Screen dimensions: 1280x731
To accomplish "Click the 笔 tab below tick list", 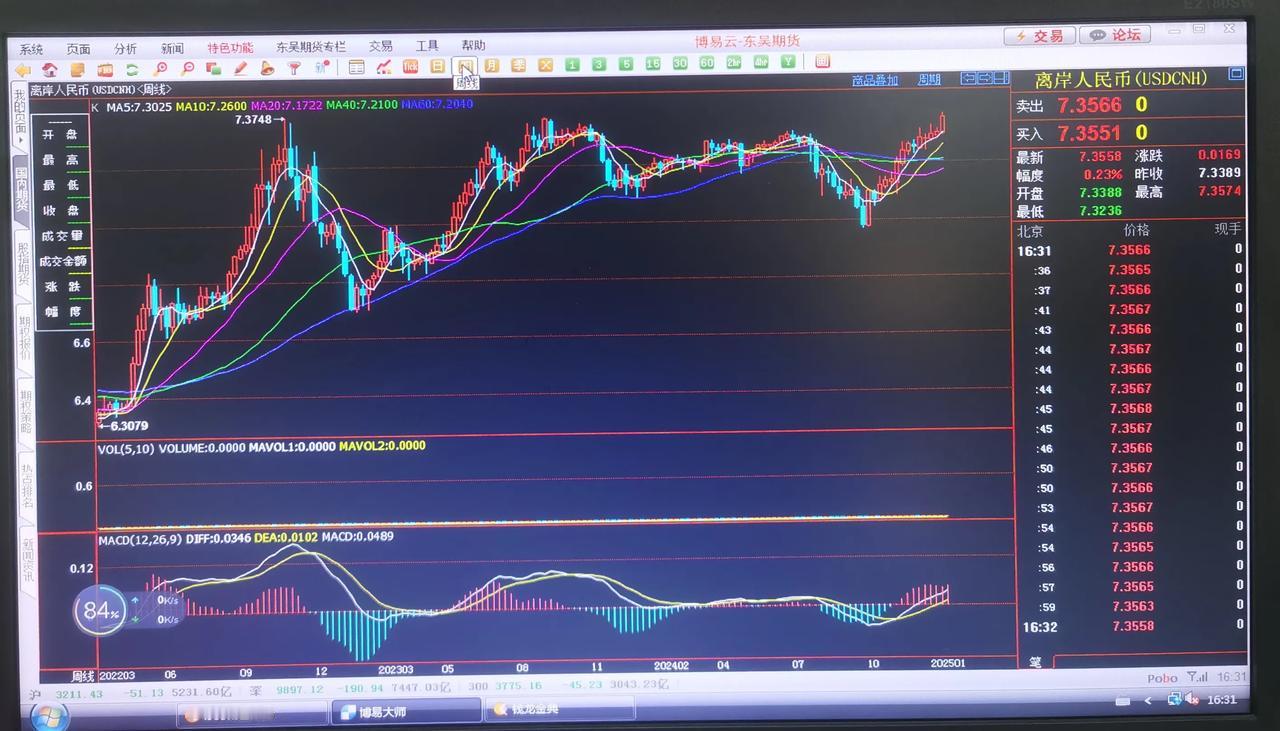I will [x=1033, y=661].
